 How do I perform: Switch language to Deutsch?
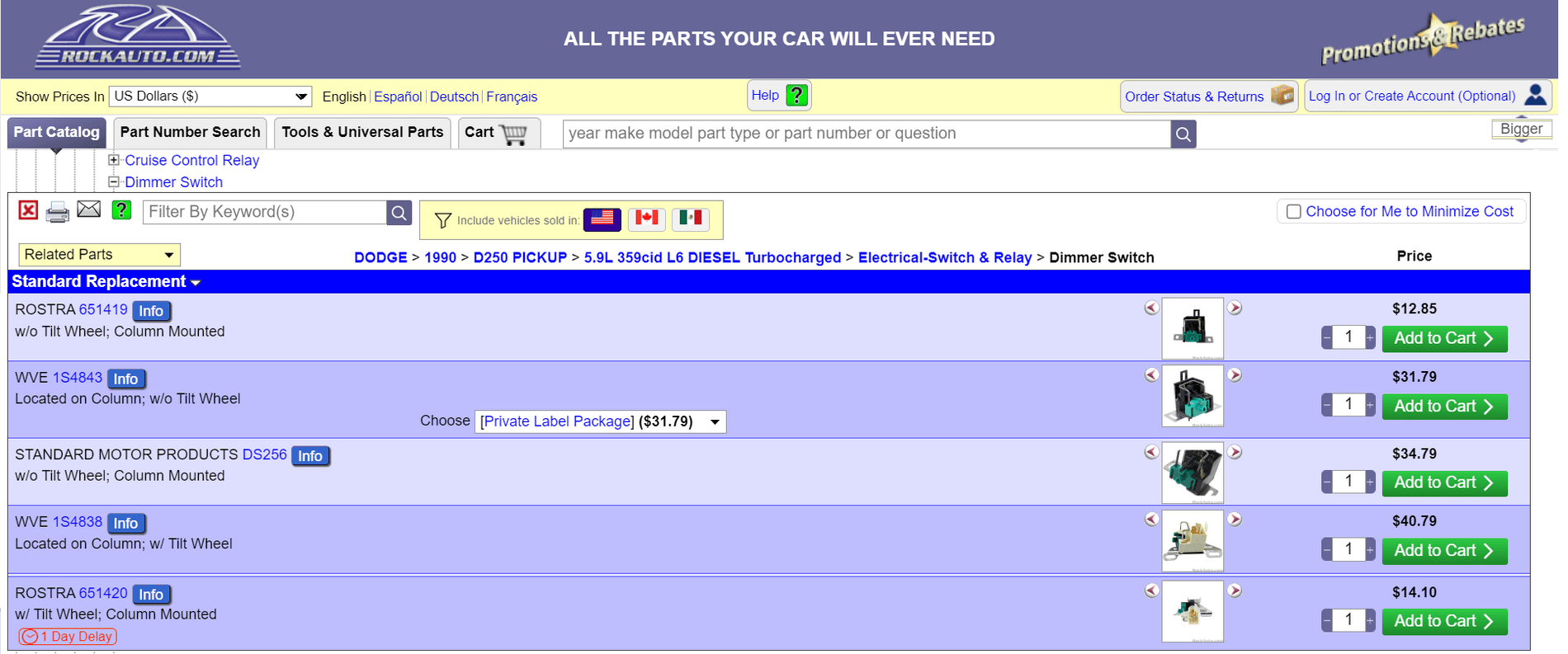pos(454,96)
